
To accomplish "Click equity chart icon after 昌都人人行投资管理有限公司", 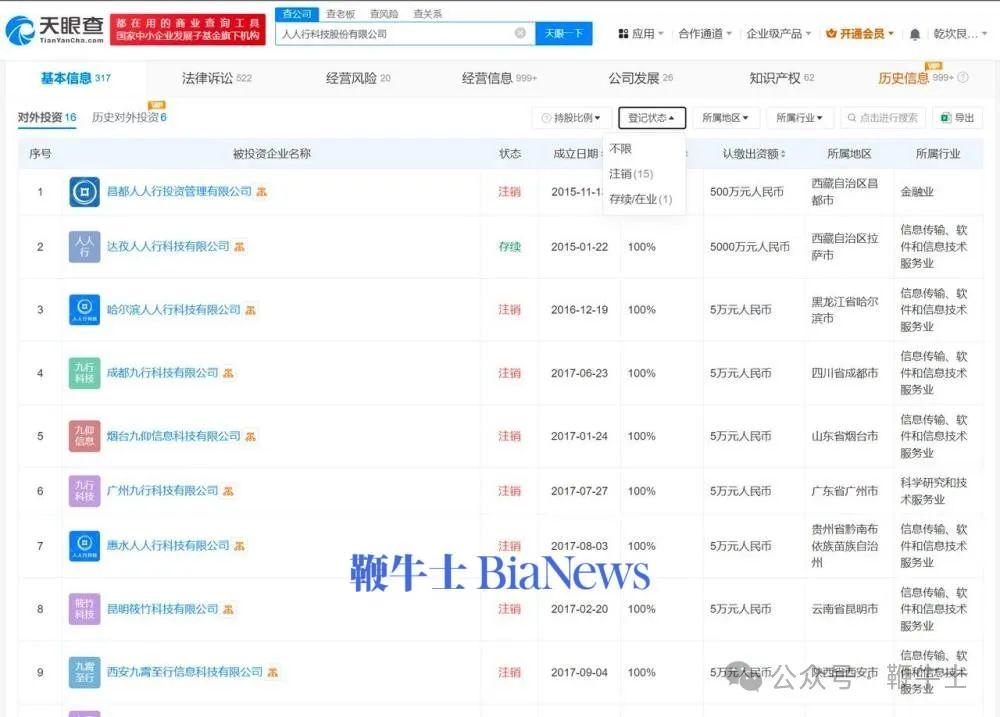I will [261, 191].
